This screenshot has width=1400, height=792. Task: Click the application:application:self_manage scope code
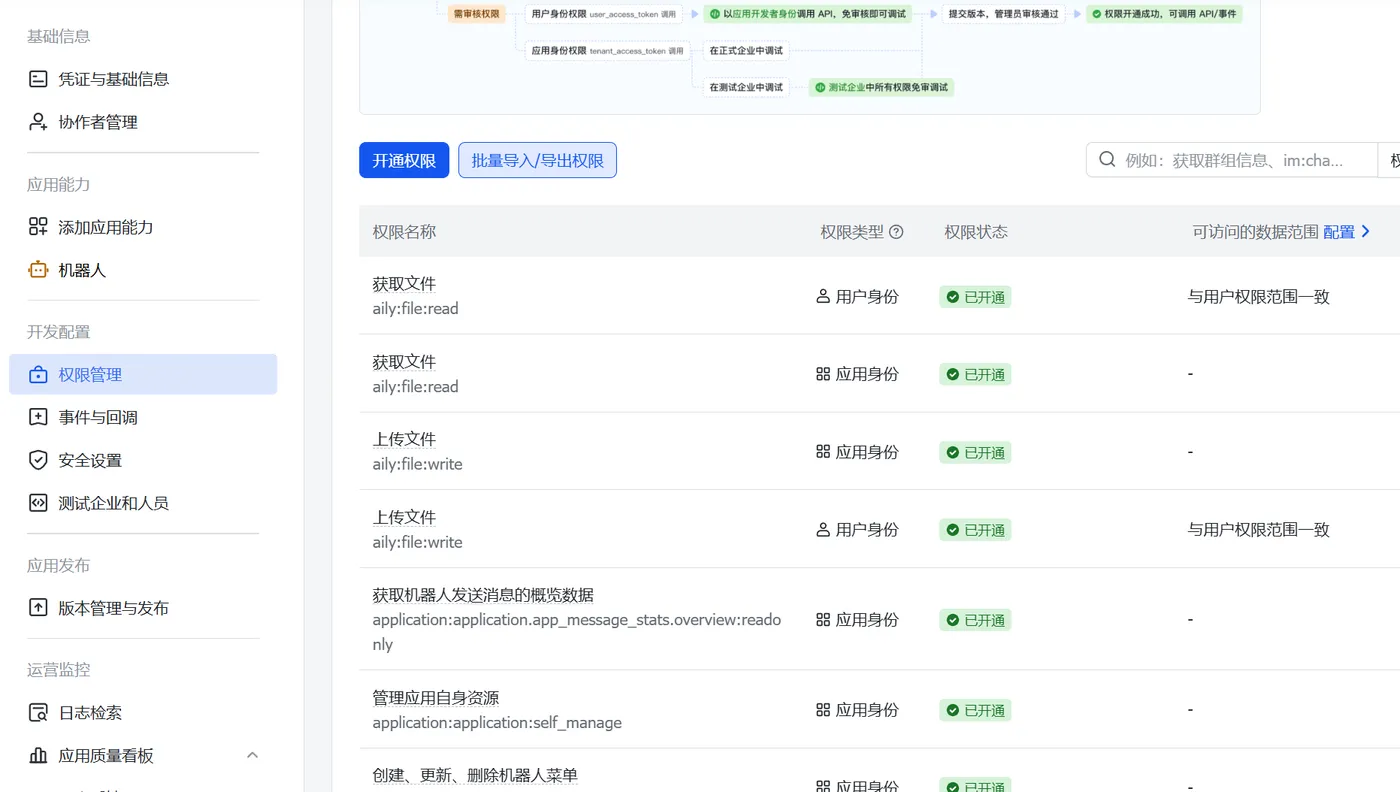pos(497,723)
